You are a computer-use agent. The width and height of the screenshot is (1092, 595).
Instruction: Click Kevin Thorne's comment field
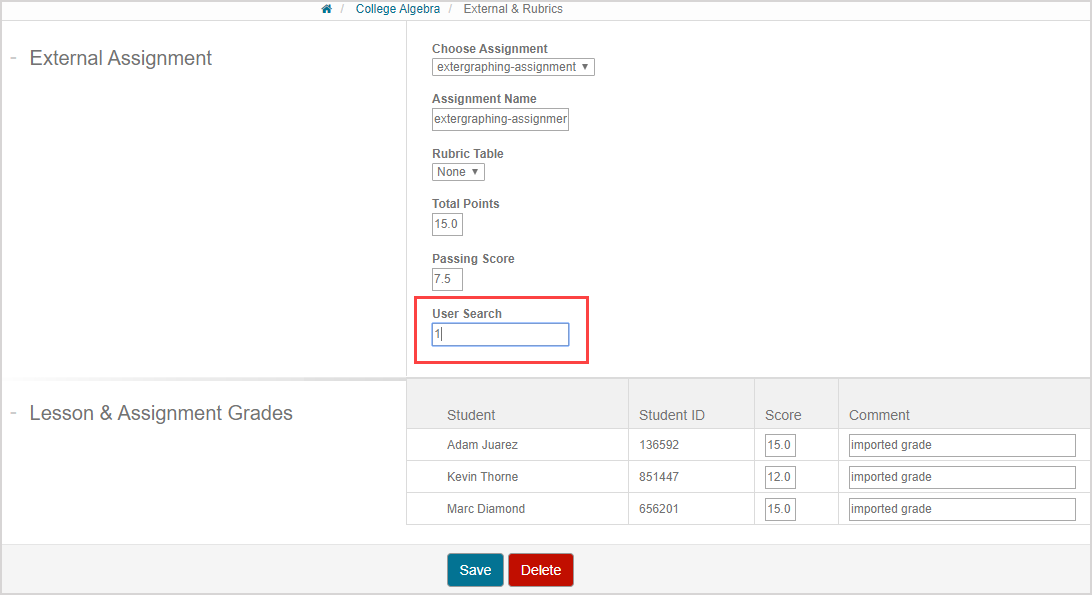click(x=961, y=477)
